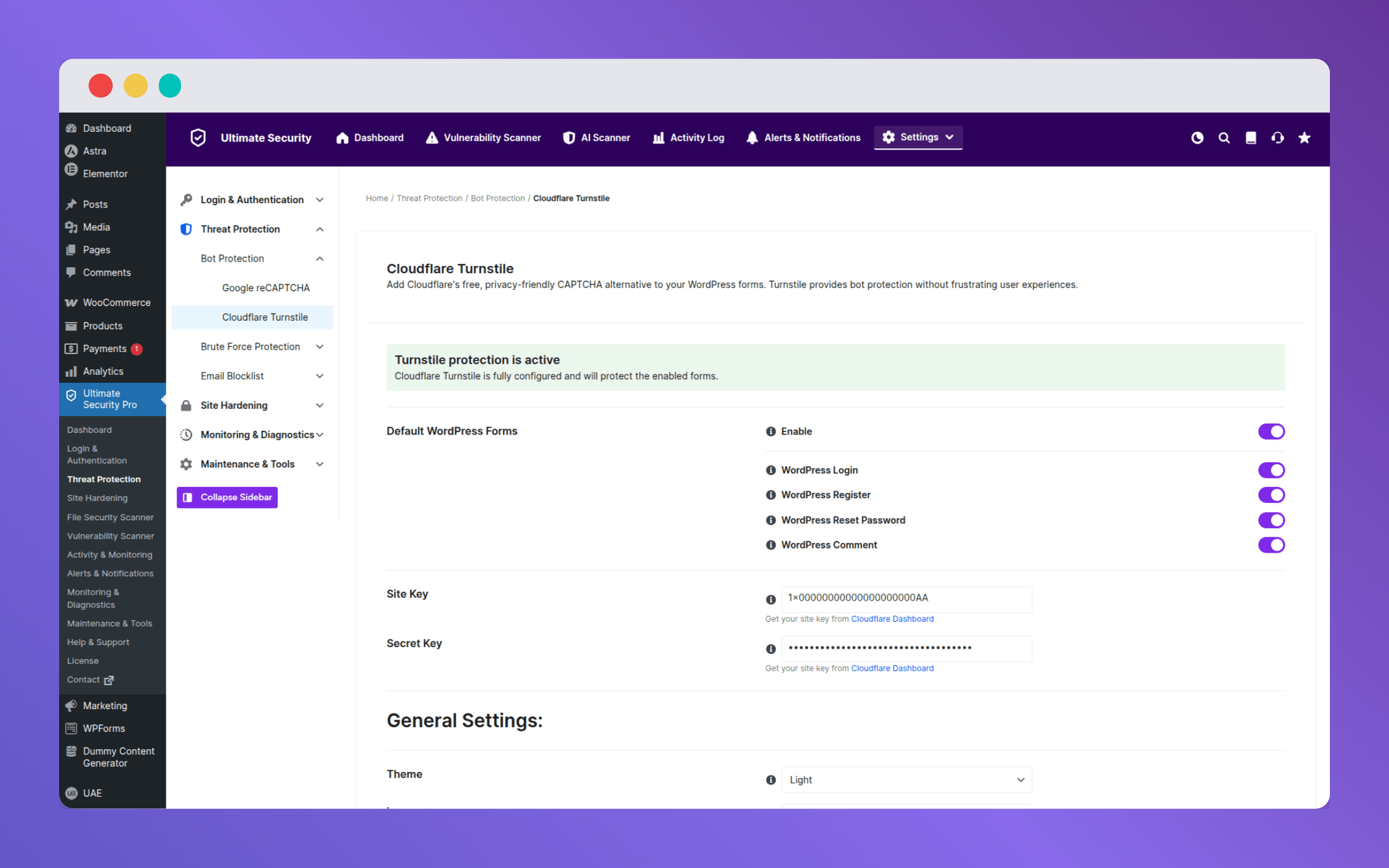Click the Ultimate Security shield logo icon
The height and width of the screenshot is (868, 1389).
coord(198,138)
